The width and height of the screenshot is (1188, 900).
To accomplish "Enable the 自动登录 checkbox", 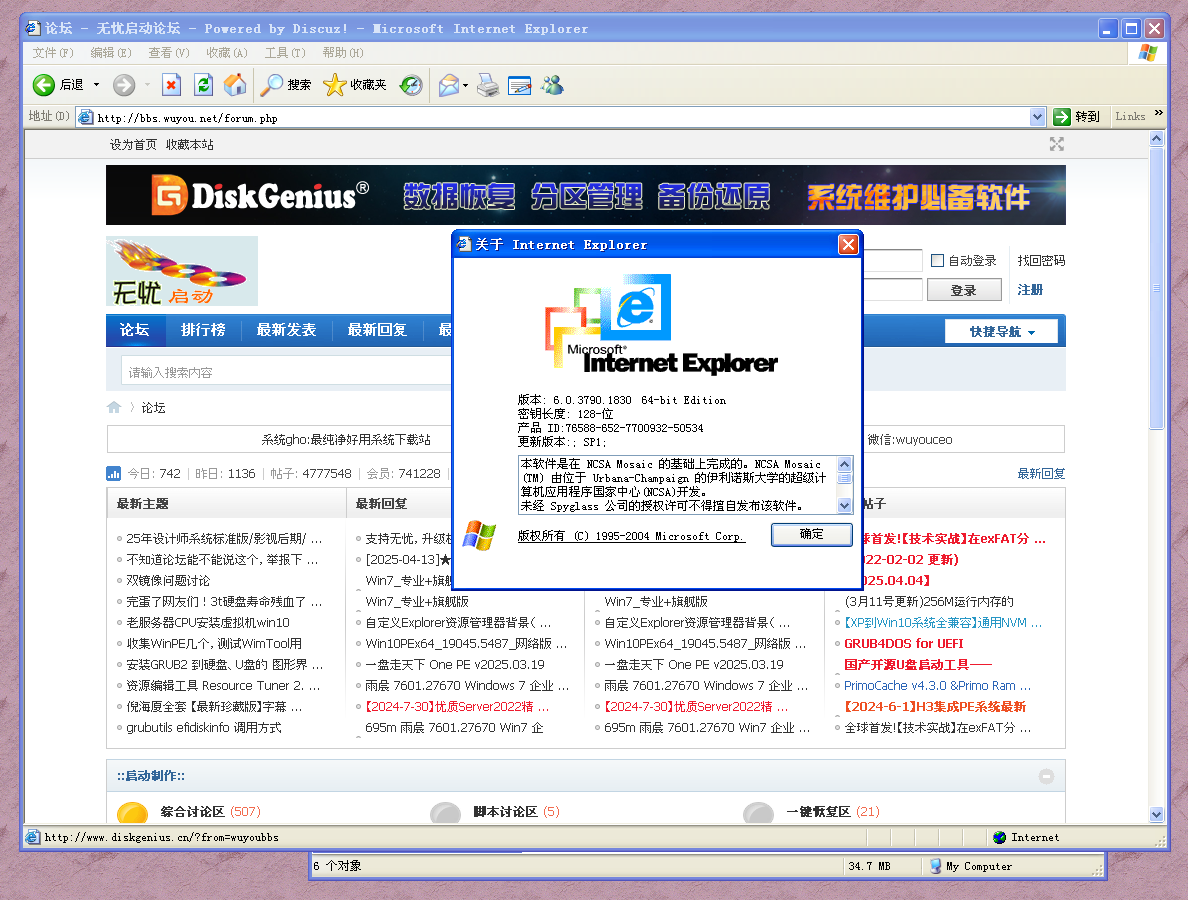I will (x=937, y=261).
